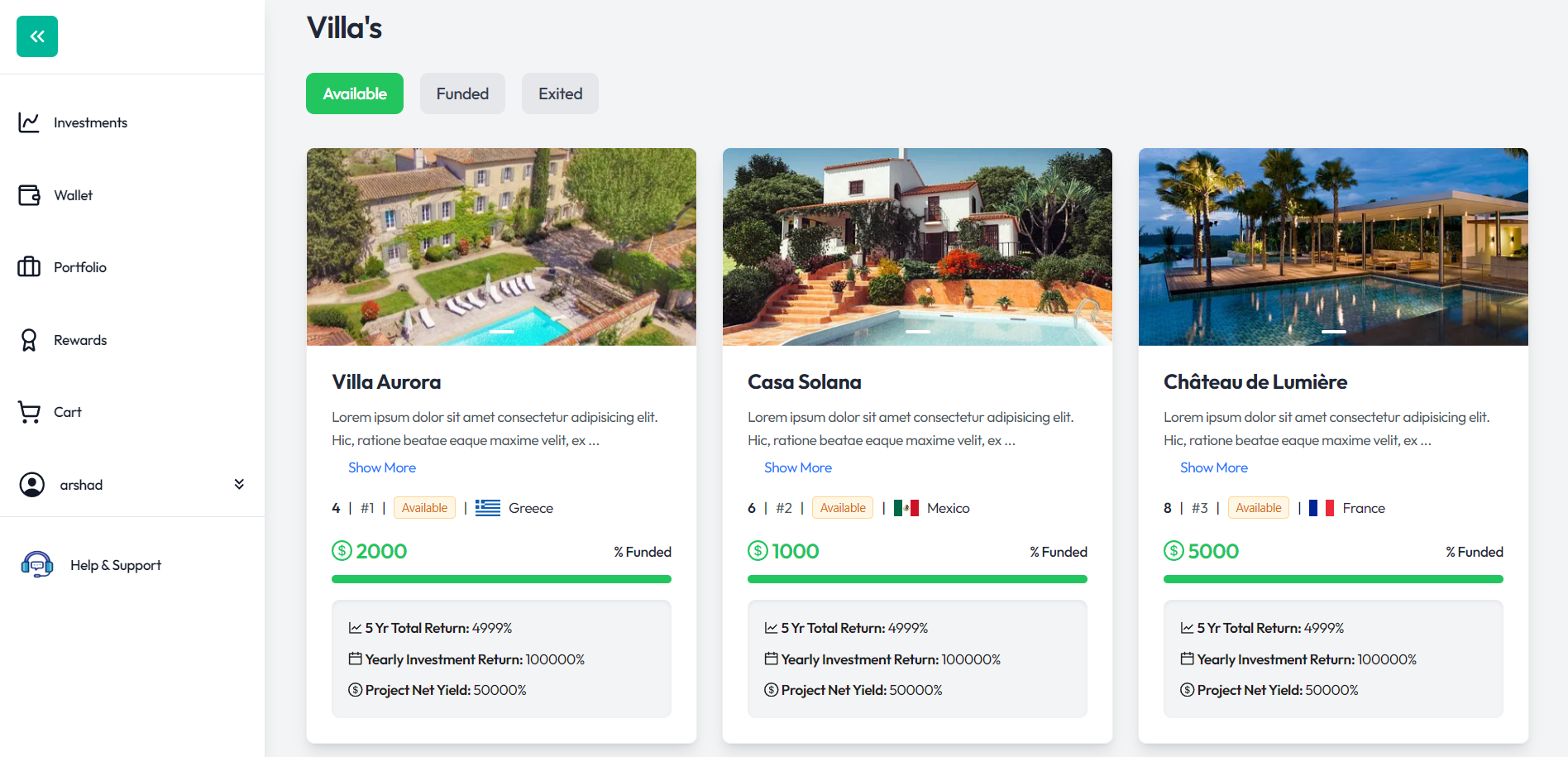Click the Greece flag on Villa Aurora
This screenshot has width=1568, height=757.
(488, 508)
